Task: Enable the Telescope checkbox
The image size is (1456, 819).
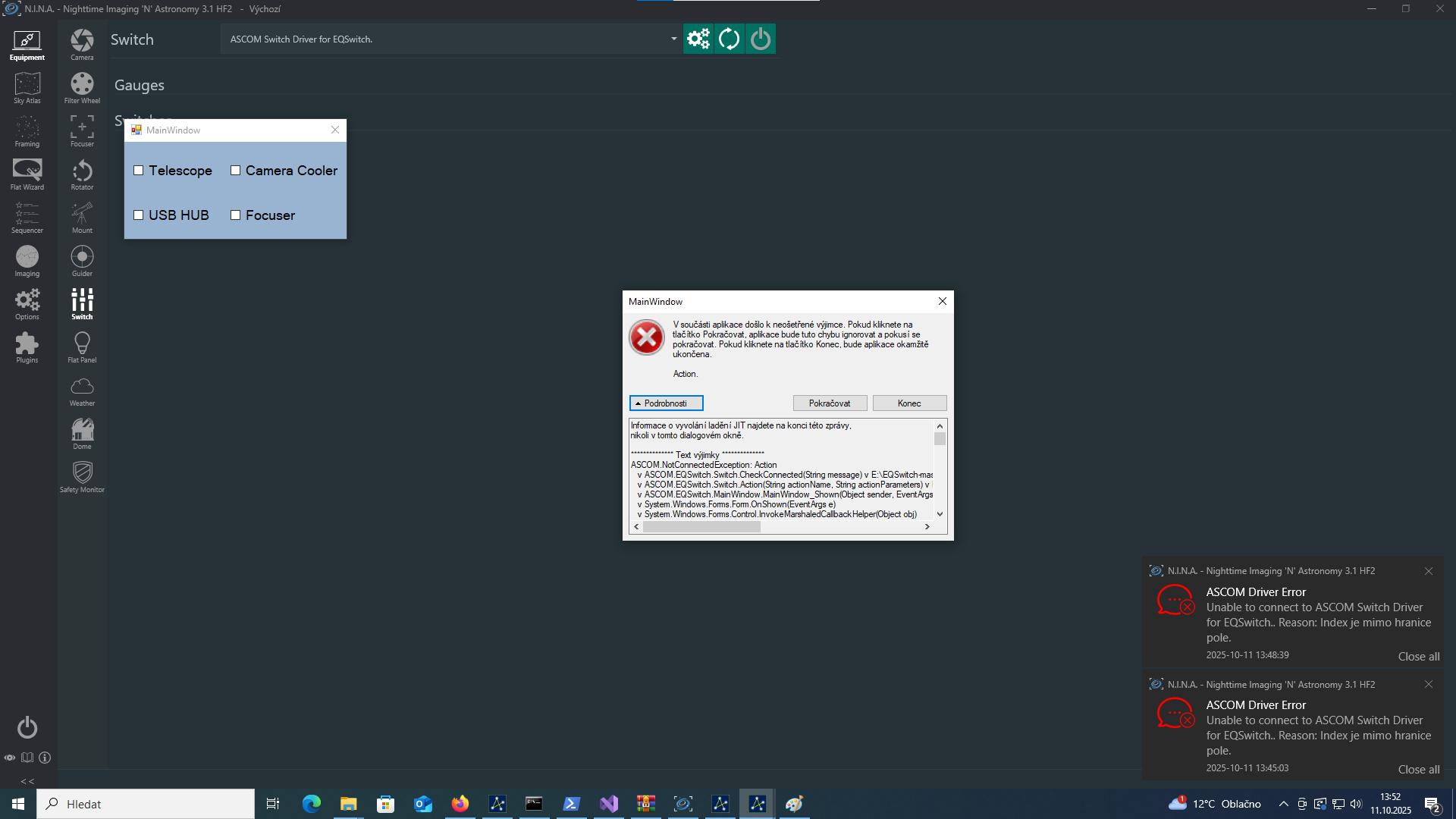Action: click(138, 171)
